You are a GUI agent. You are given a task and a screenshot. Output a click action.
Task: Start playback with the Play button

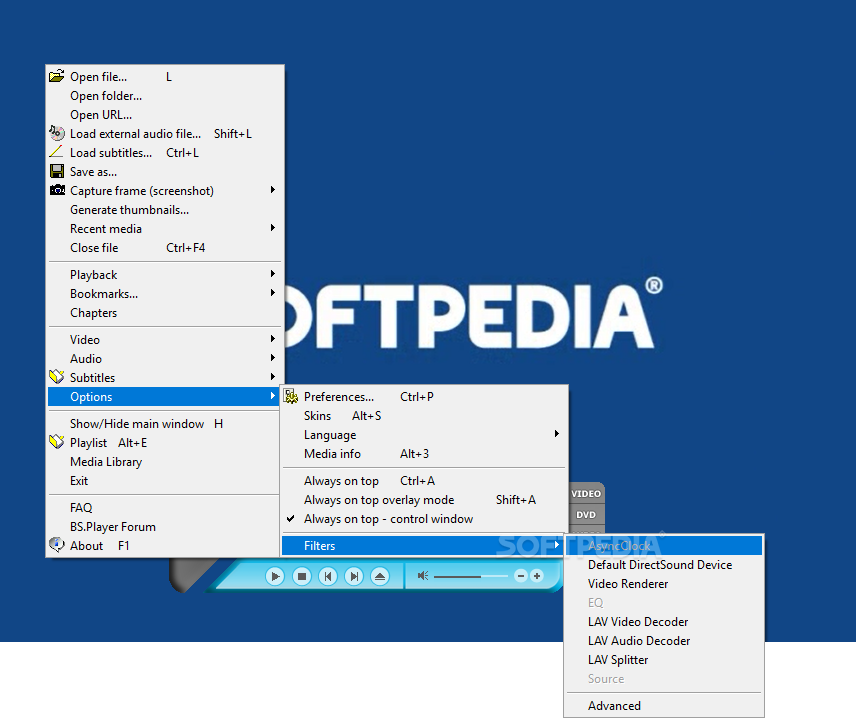(x=275, y=576)
